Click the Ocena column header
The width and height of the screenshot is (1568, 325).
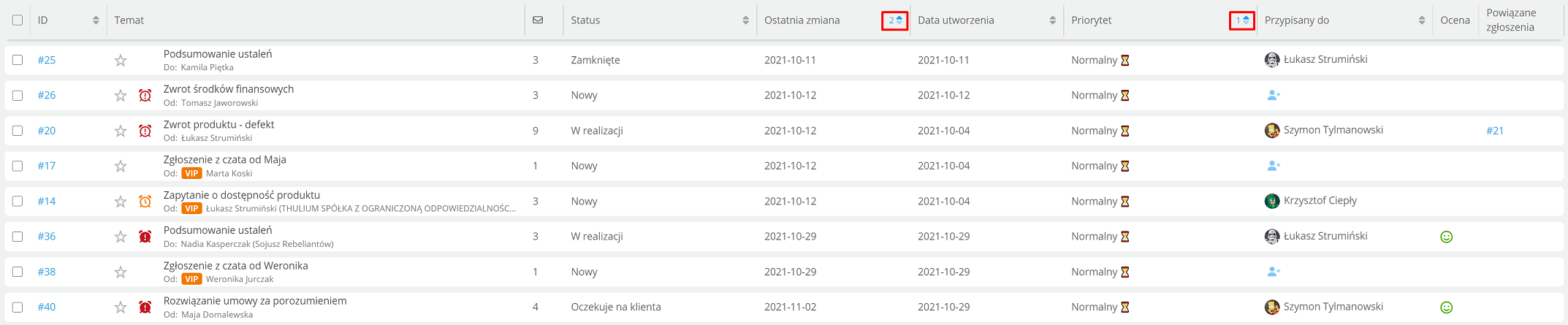(1455, 20)
